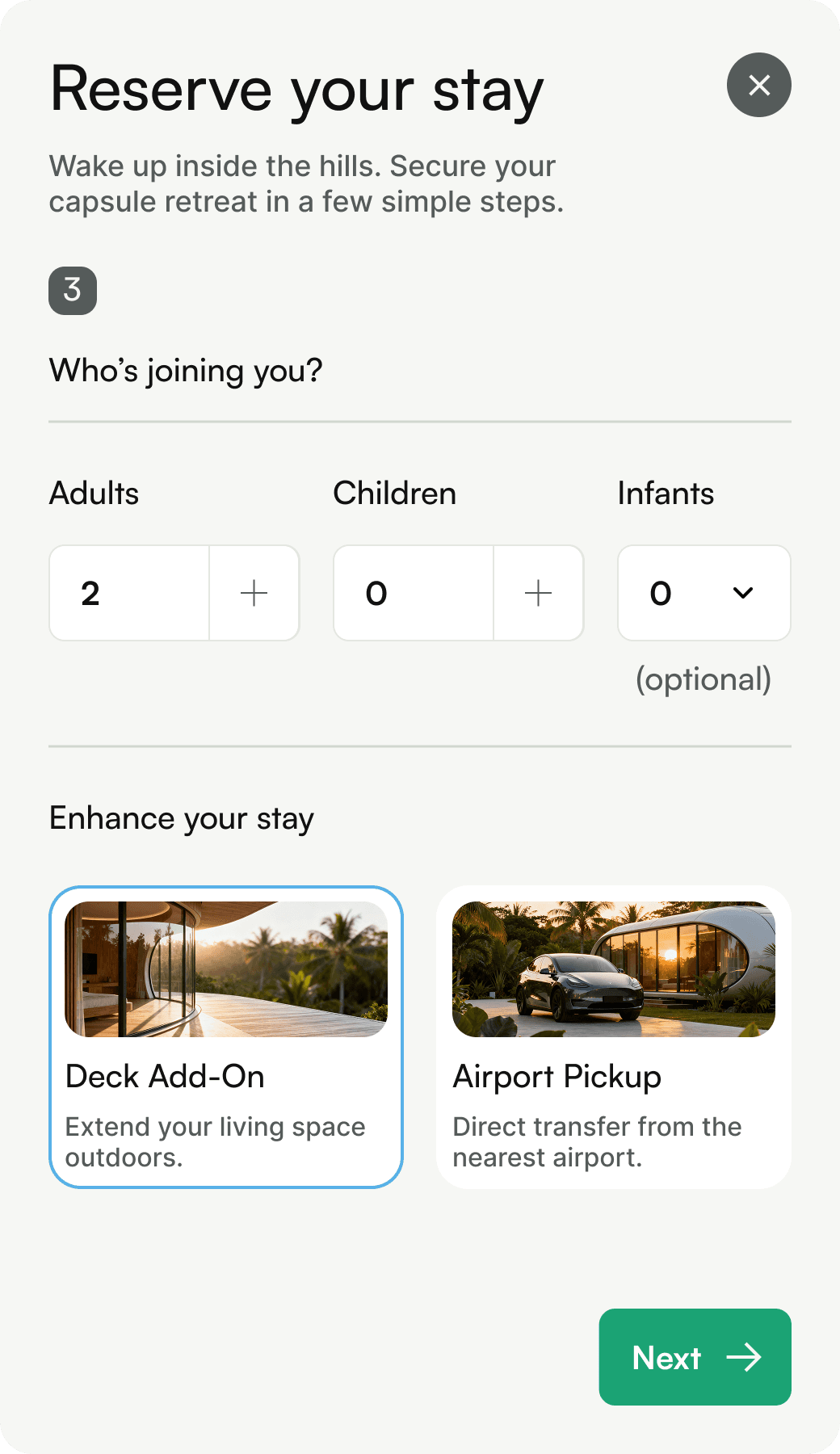Click the Adults label
This screenshot has width=840, height=1454.
94,494
